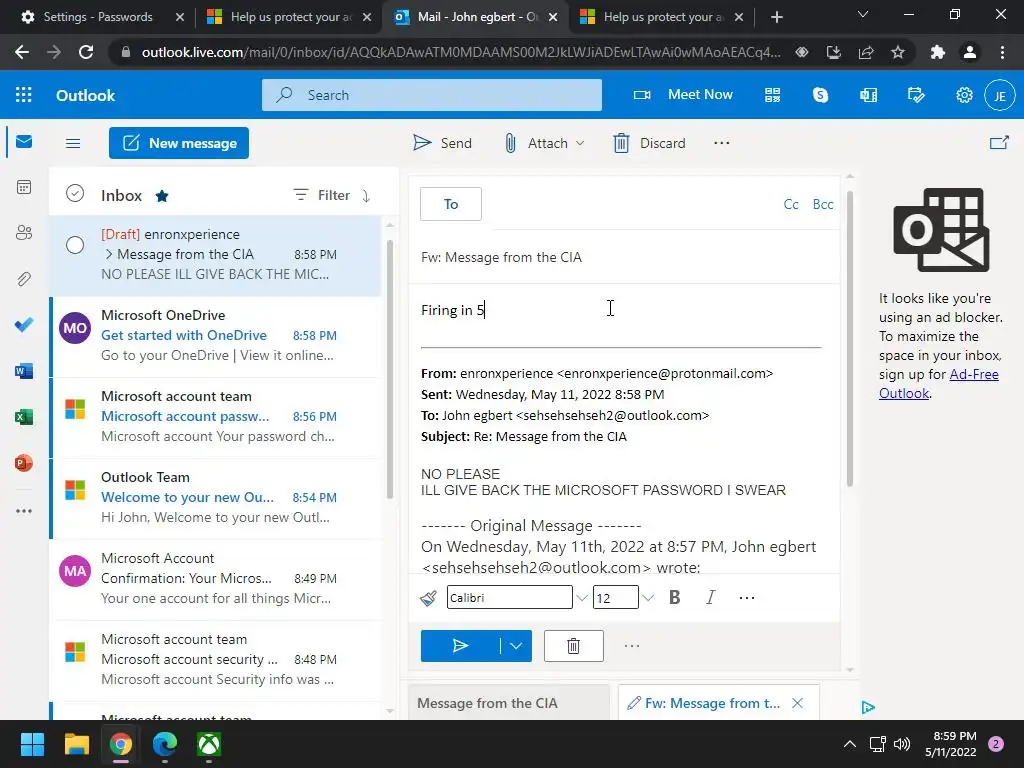The width and height of the screenshot is (1024, 768).
Task: Close the Fw: Message draft tab
Action: pyautogui.click(x=797, y=703)
